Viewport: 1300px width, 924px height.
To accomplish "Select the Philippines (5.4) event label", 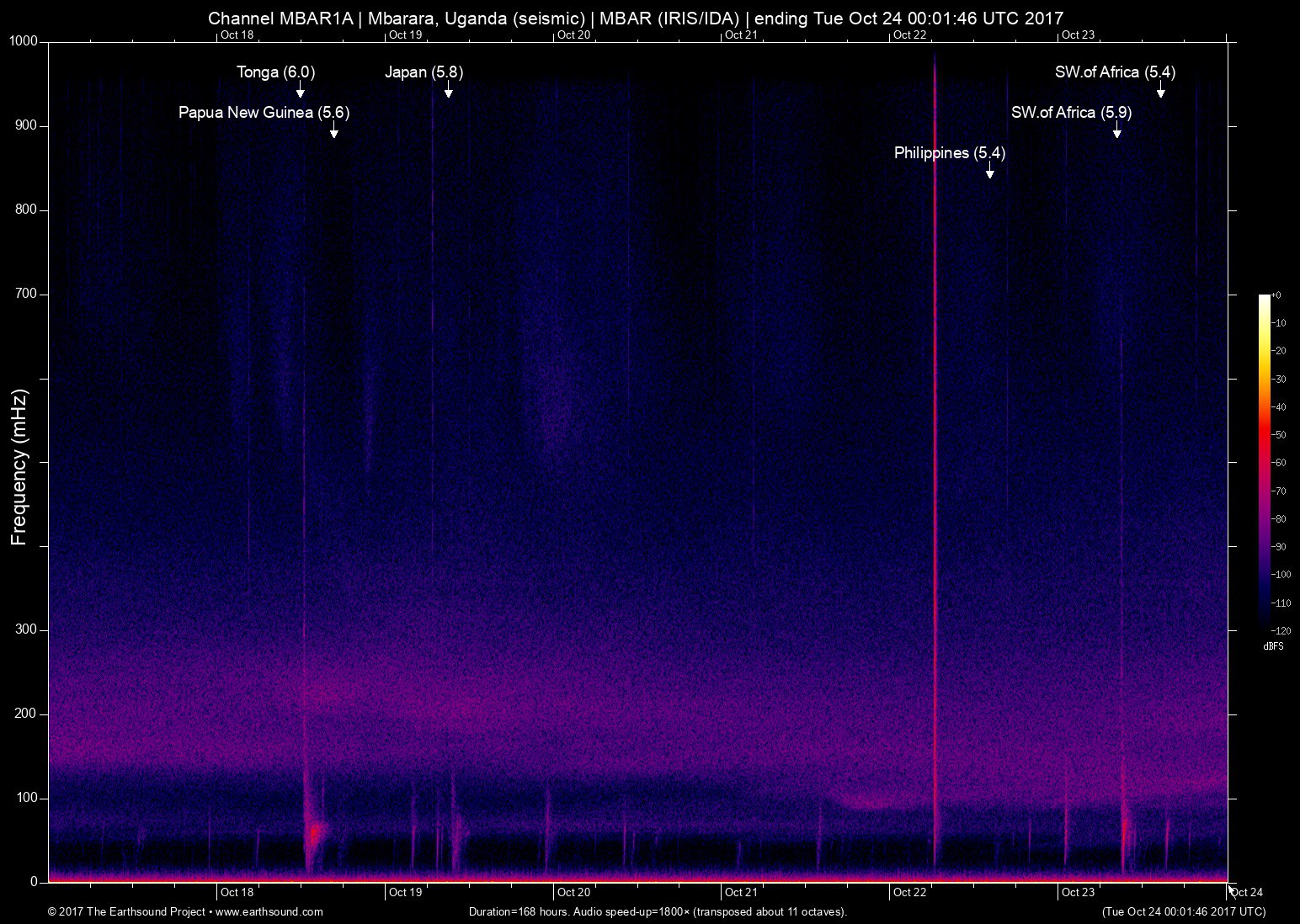I will (x=949, y=153).
